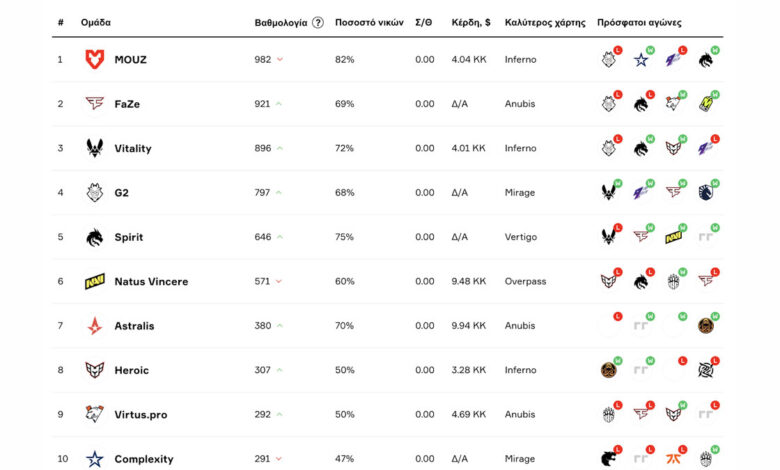This screenshot has height=470, width=780.
Task: Select the Heroic team logo
Action: [95, 370]
